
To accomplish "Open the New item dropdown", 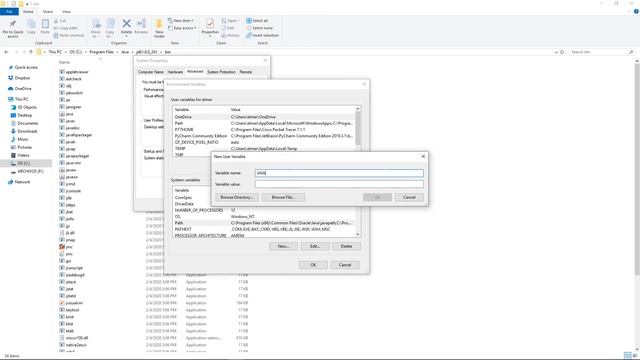I will tap(181, 20).
